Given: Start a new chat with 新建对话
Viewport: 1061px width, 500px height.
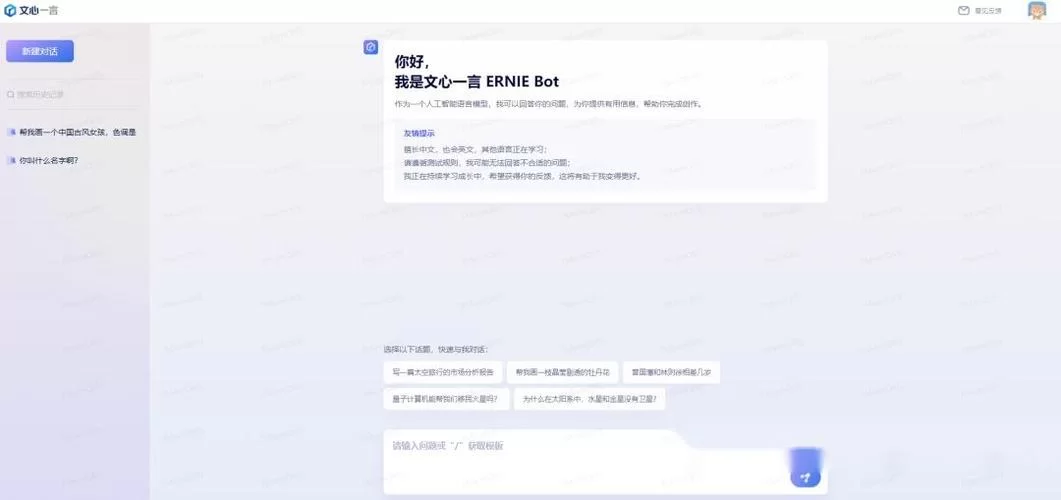Looking at the screenshot, I should point(40,51).
